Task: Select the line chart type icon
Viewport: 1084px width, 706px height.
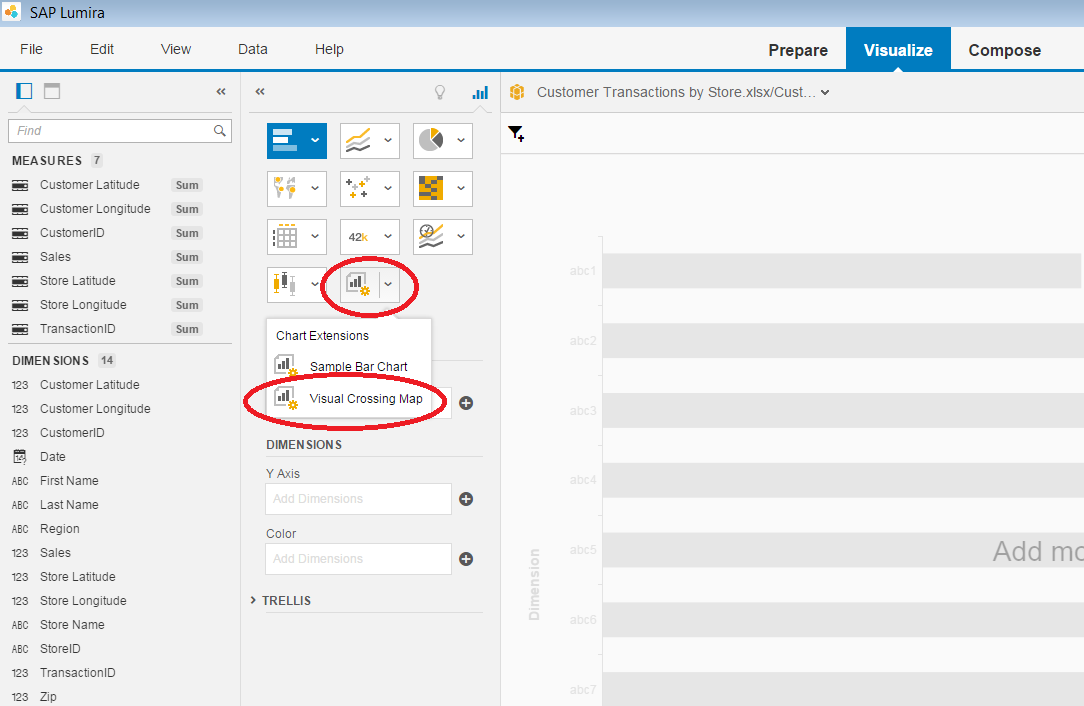Action: point(358,140)
